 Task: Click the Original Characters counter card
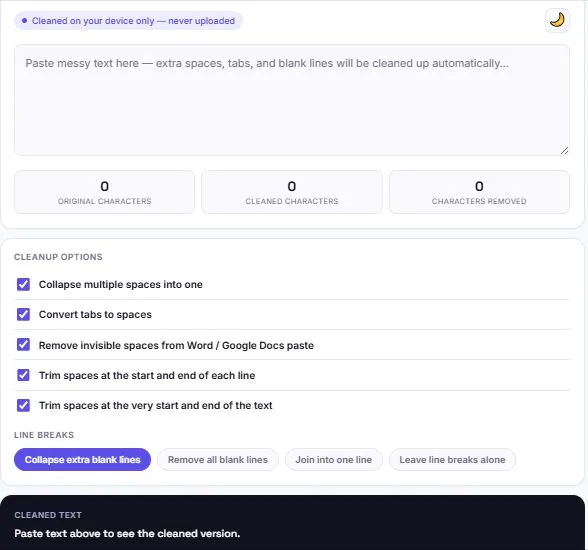104,192
